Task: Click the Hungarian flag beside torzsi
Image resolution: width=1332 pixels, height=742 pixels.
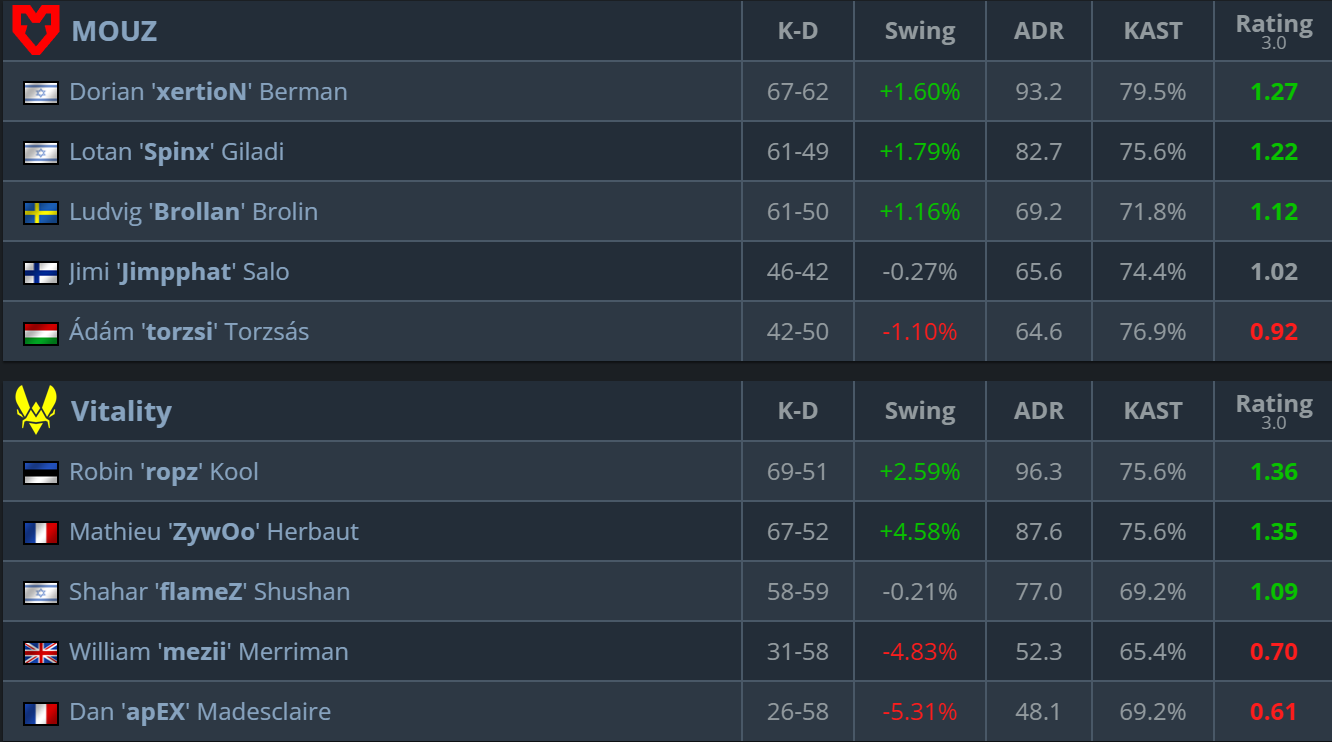Action: [x=41, y=332]
